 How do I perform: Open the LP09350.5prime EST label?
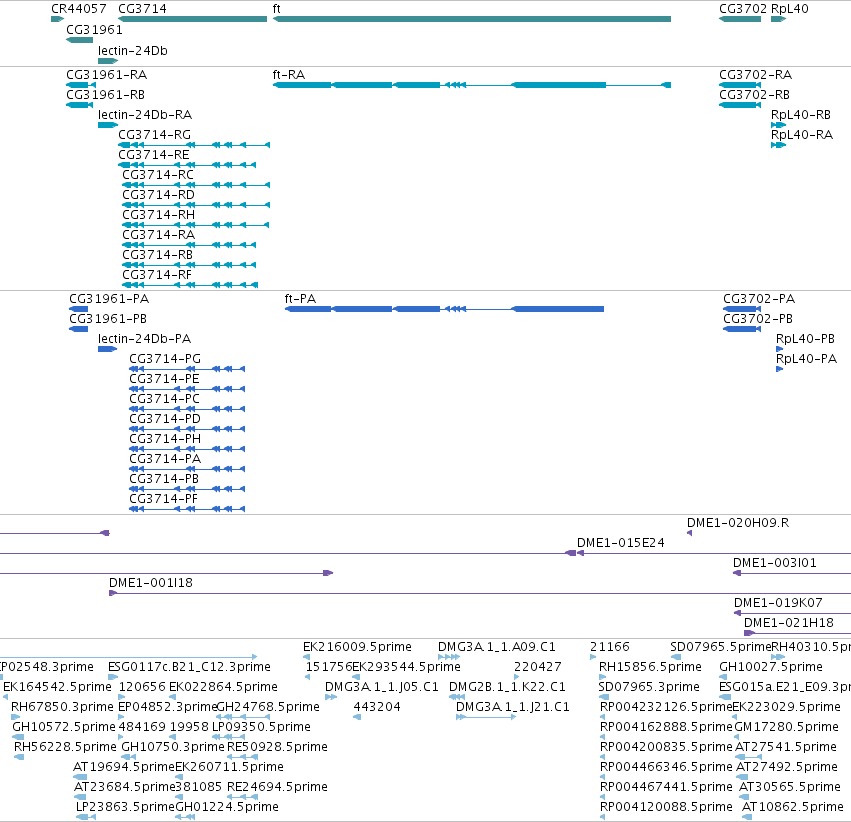tap(261, 728)
